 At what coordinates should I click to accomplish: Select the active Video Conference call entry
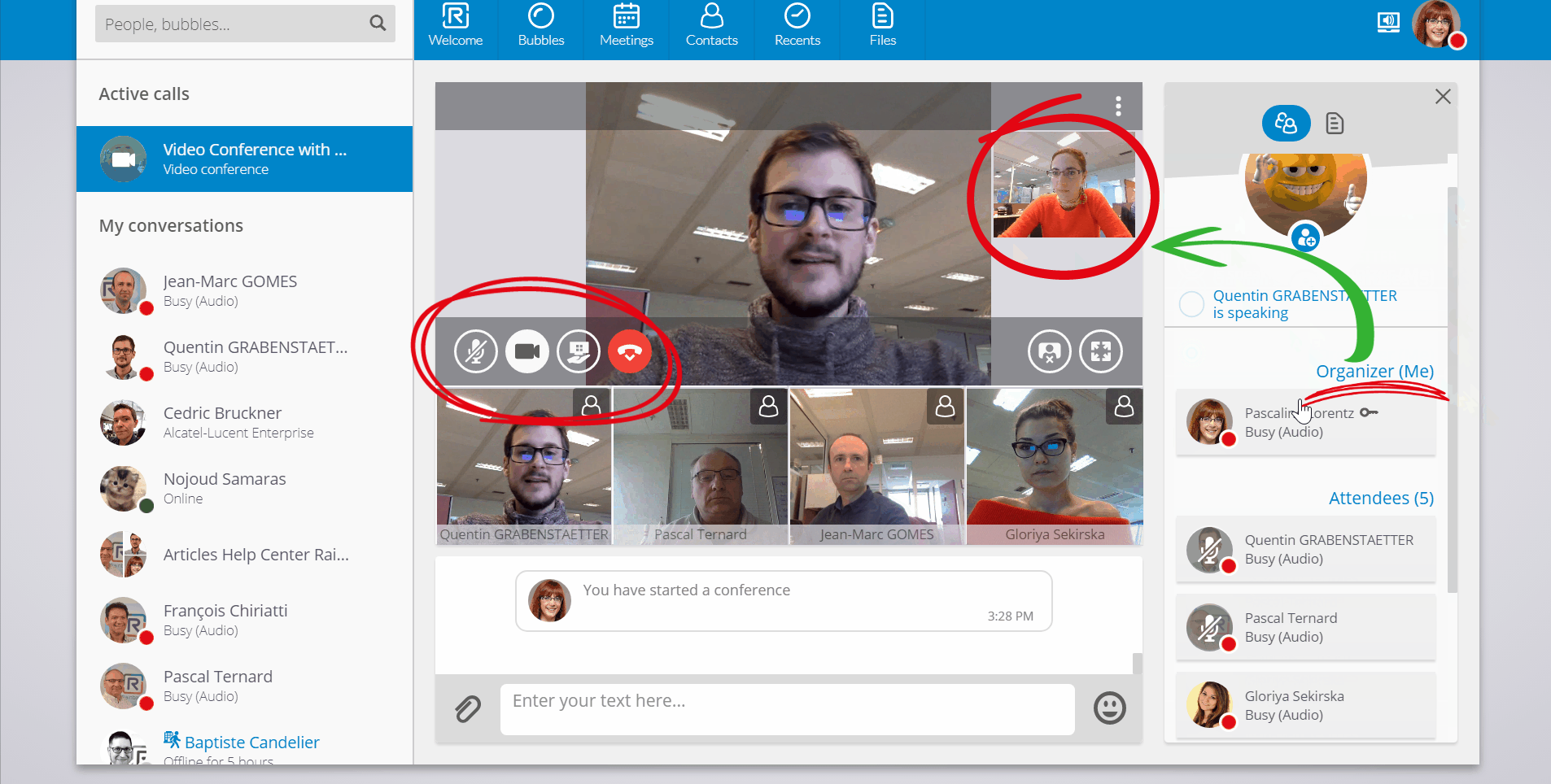click(244, 159)
